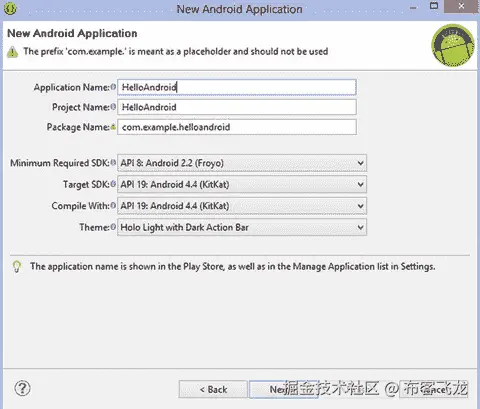This screenshot has width=480, height=409.
Task: Click the 'Application Name:' label
Action: (72, 87)
